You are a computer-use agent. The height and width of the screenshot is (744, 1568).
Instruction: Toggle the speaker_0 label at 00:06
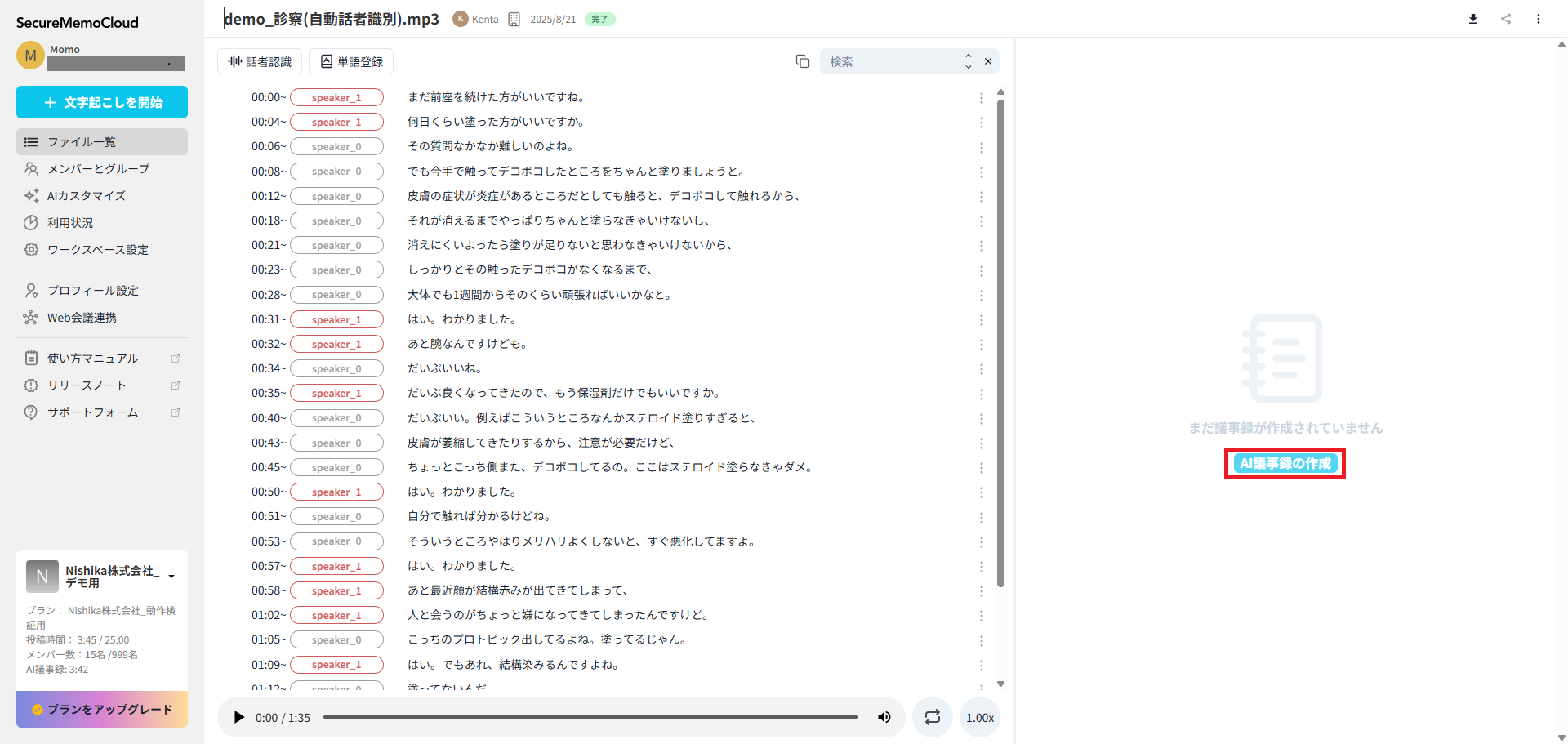[x=336, y=146]
